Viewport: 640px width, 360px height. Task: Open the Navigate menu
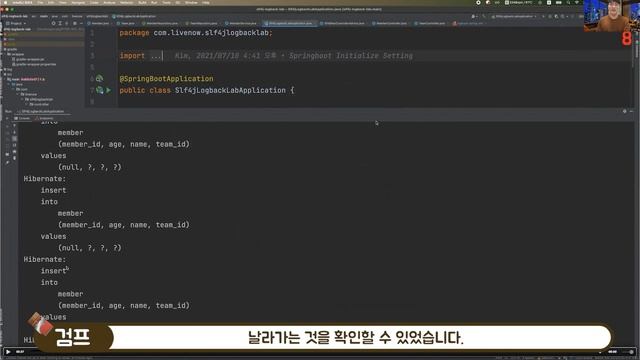pos(78,3)
